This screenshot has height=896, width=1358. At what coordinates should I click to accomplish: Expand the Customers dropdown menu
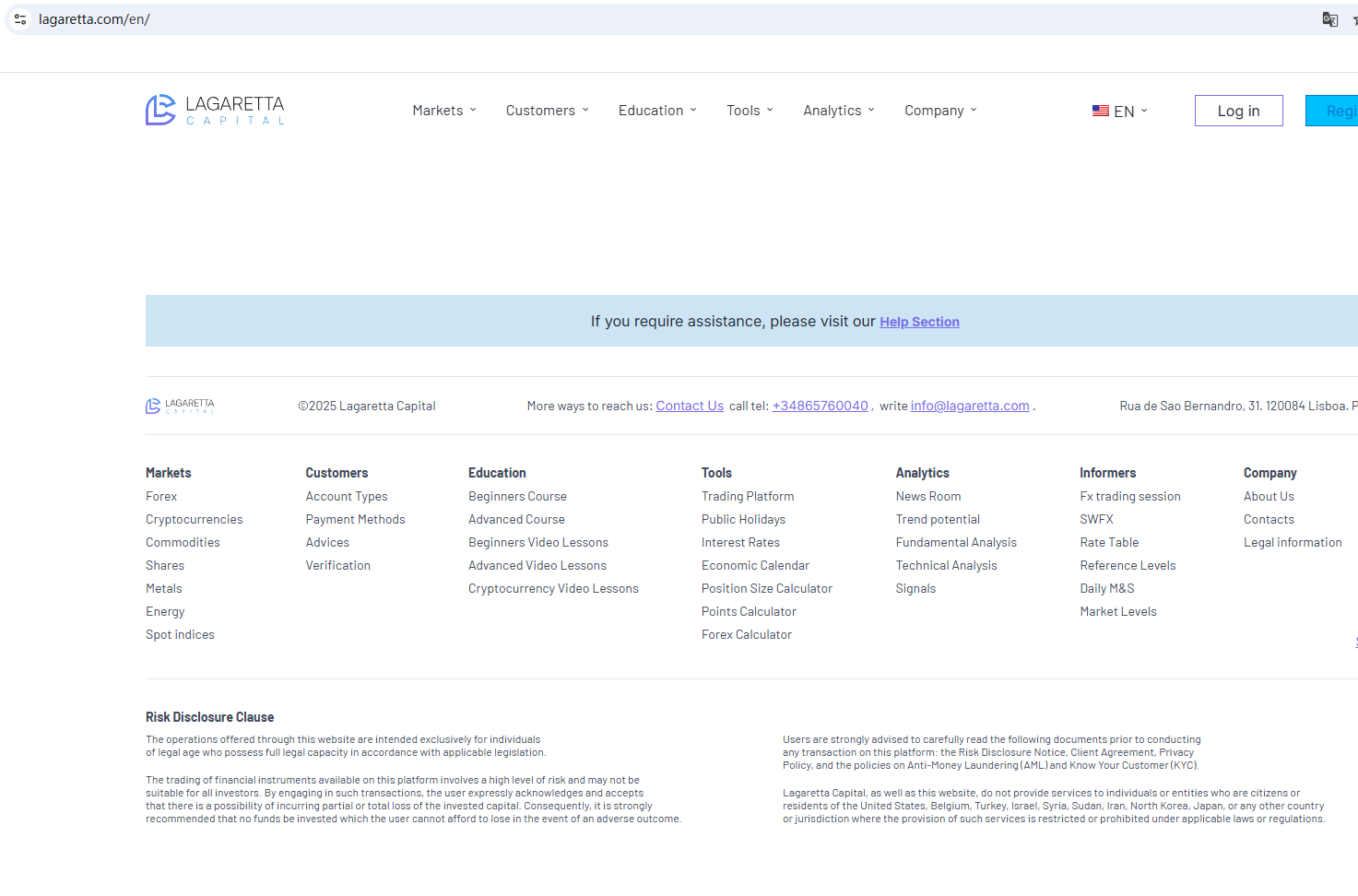point(548,111)
